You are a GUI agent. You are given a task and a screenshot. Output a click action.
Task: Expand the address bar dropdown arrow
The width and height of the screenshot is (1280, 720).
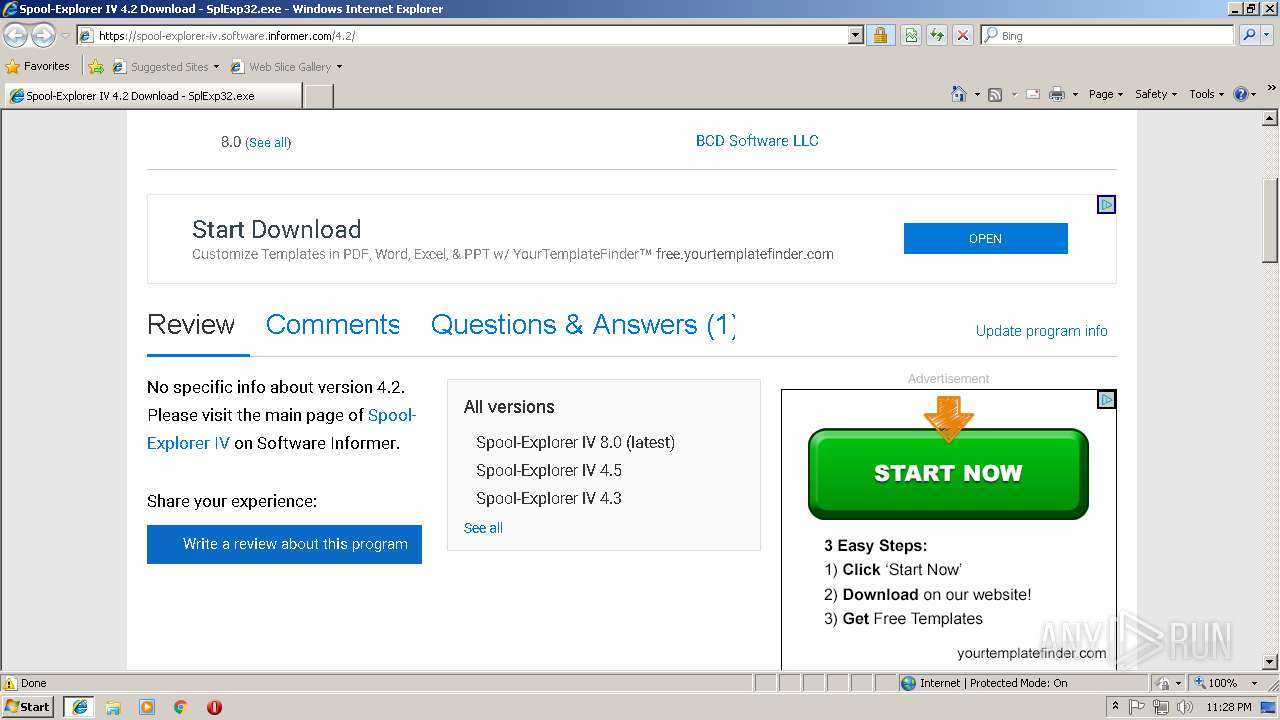[x=855, y=36]
